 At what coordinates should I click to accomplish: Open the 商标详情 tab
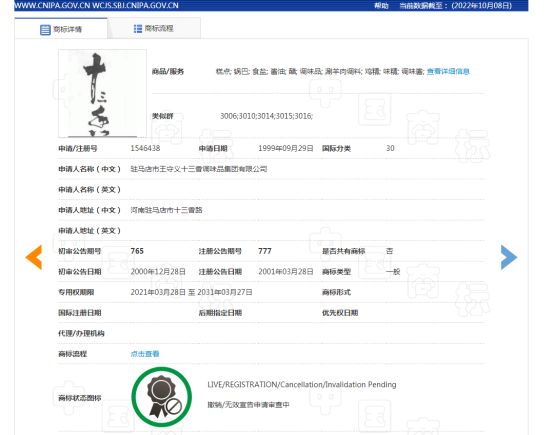pos(61,29)
